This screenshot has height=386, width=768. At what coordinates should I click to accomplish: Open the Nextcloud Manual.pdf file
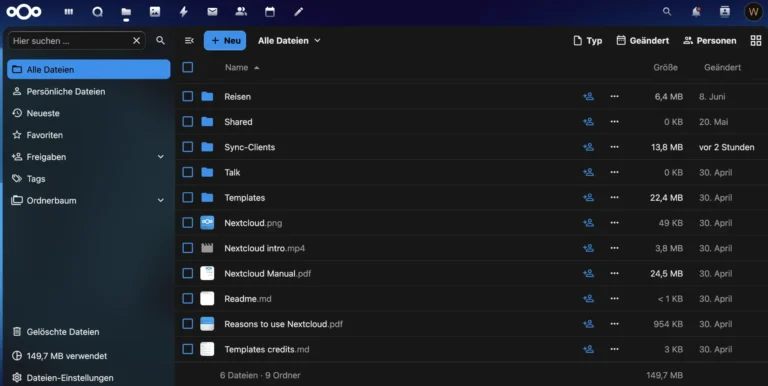click(x=267, y=273)
